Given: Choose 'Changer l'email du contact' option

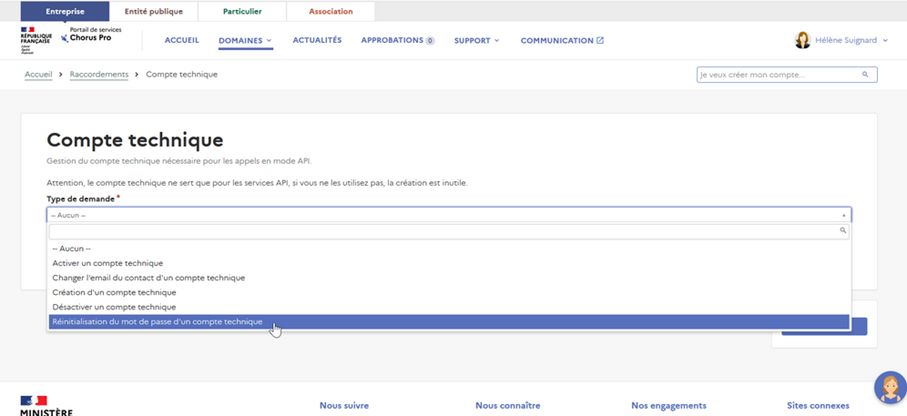Looking at the screenshot, I should pyautogui.click(x=449, y=278).
